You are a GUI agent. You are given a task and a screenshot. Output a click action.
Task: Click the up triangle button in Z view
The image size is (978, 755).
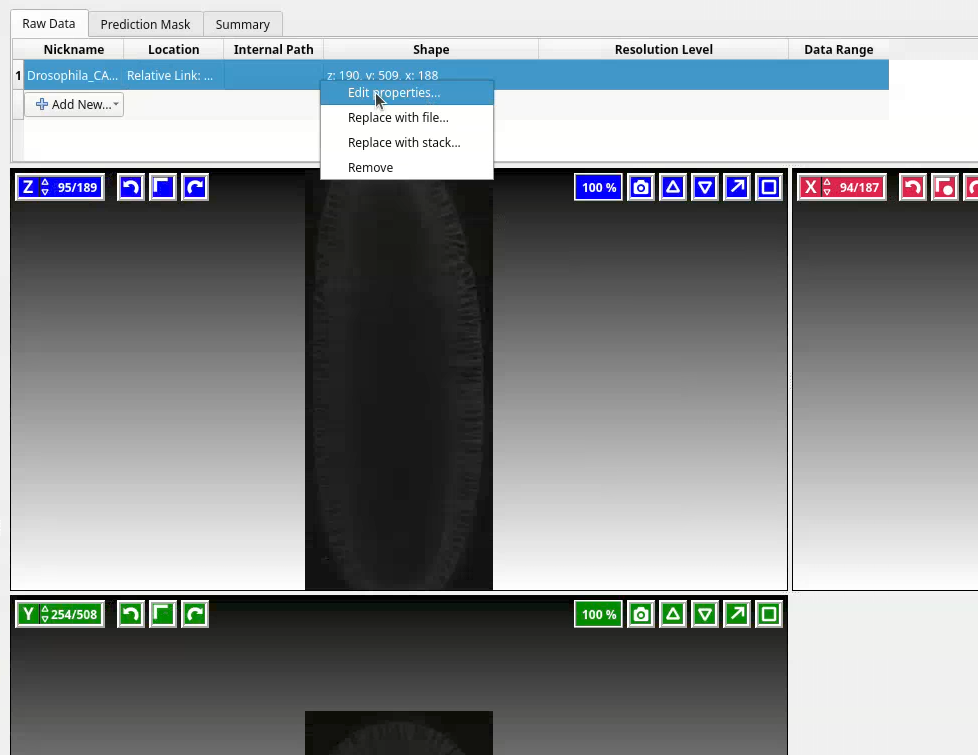click(673, 187)
